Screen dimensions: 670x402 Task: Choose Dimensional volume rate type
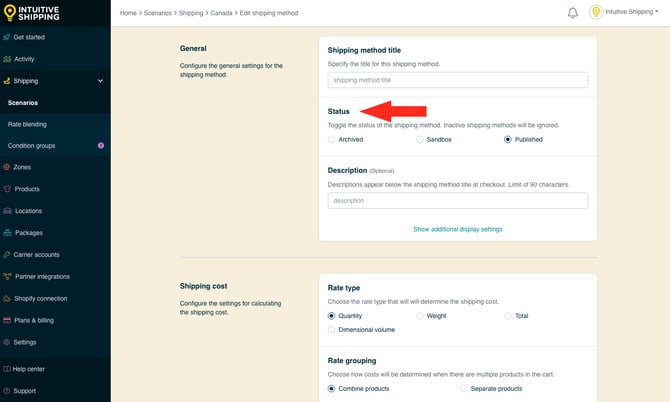pyautogui.click(x=331, y=329)
